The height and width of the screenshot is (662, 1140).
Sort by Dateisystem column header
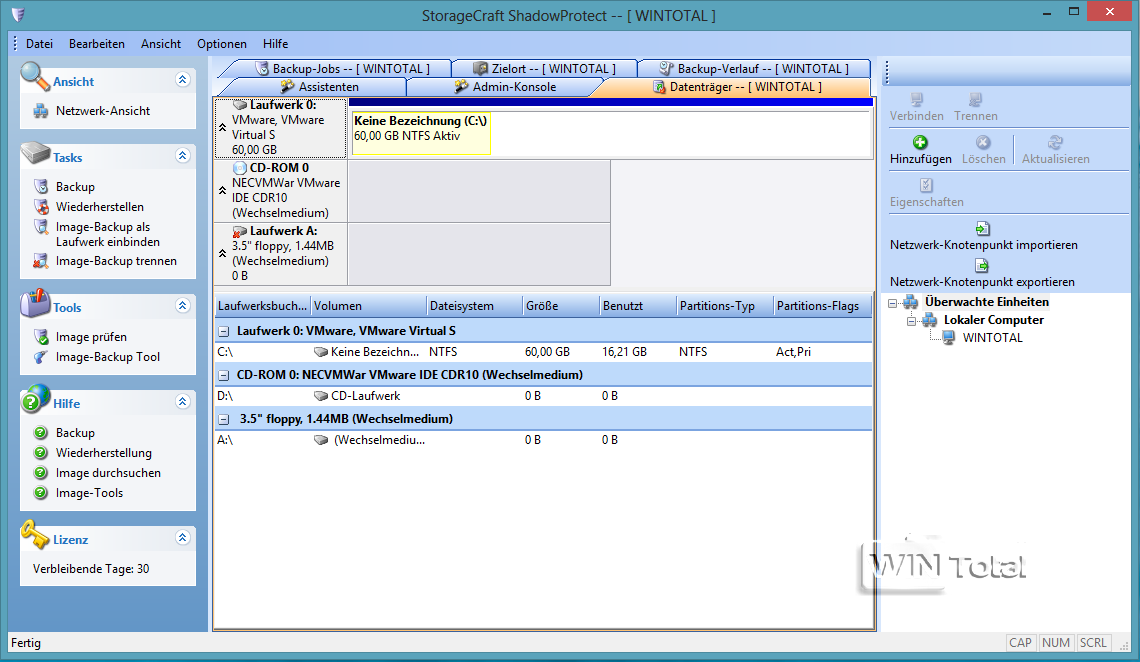474,306
